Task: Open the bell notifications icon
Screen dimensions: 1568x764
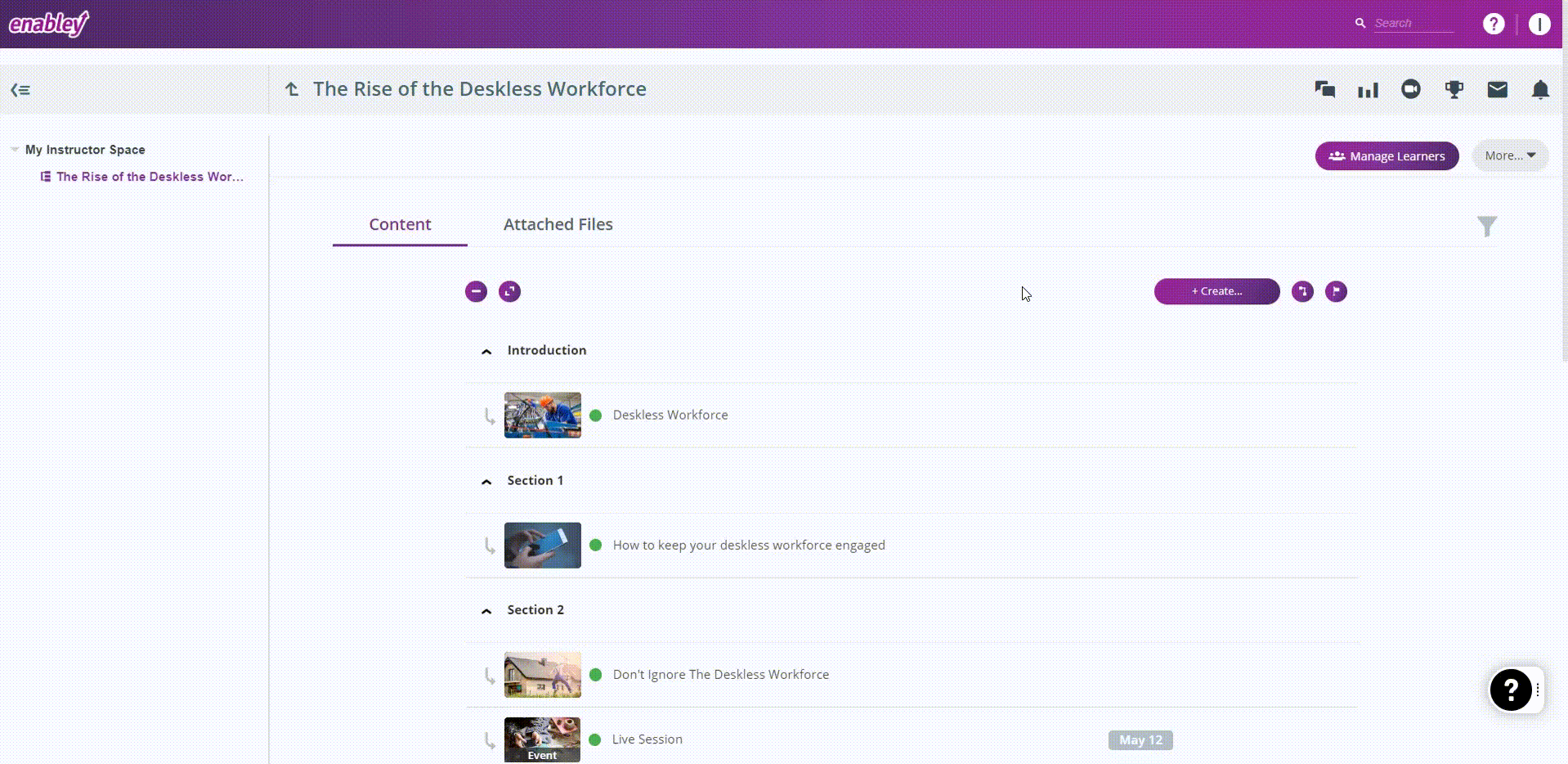Action: (1539, 90)
